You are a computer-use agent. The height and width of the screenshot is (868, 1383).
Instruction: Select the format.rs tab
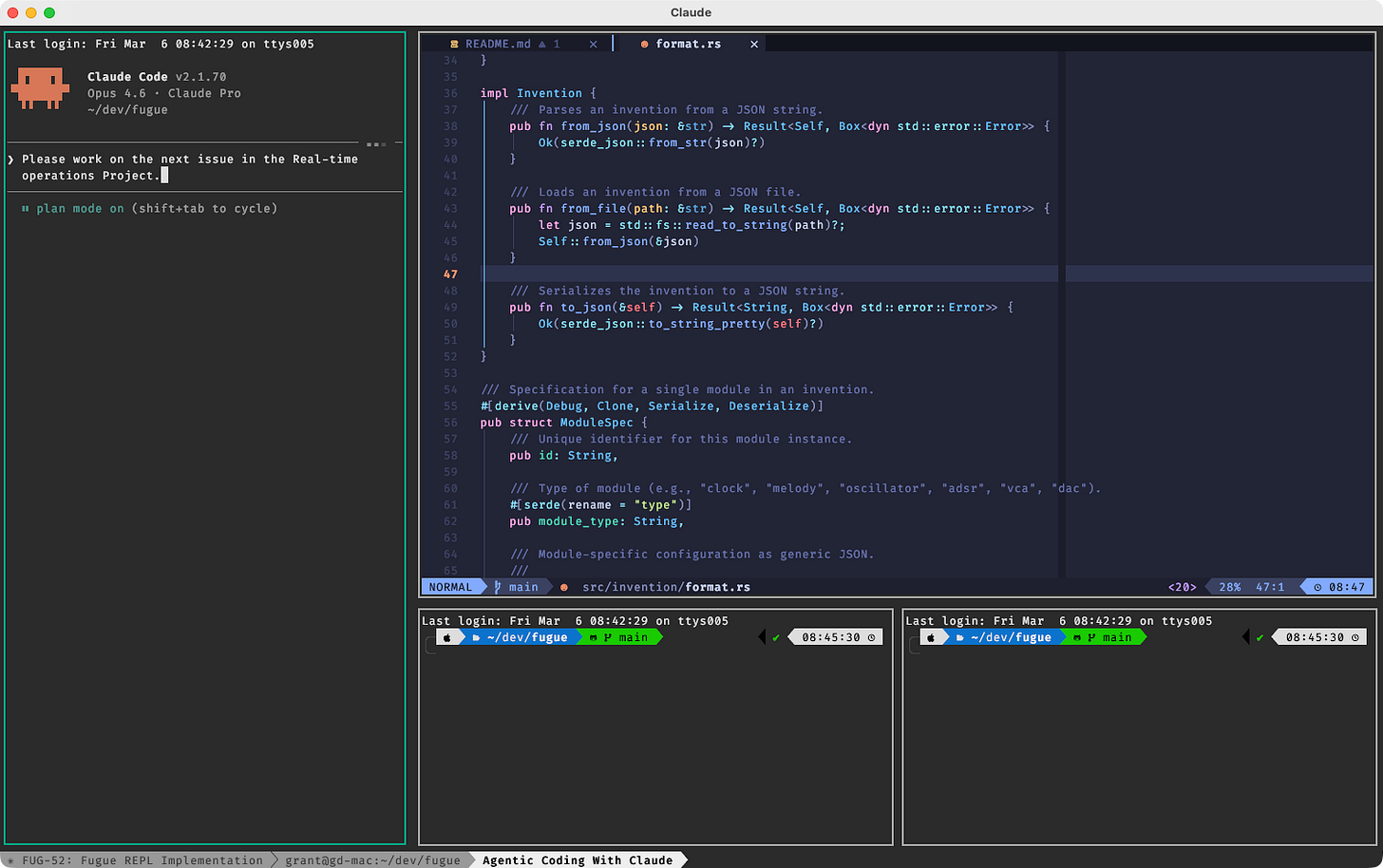(x=688, y=44)
